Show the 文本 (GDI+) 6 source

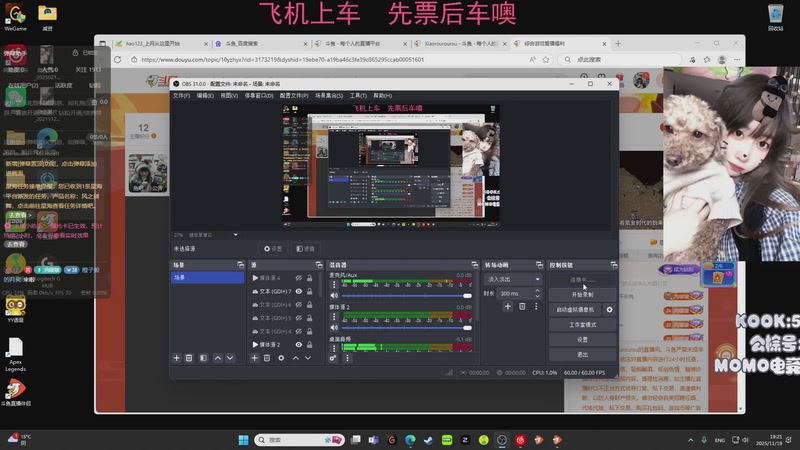pos(299,305)
